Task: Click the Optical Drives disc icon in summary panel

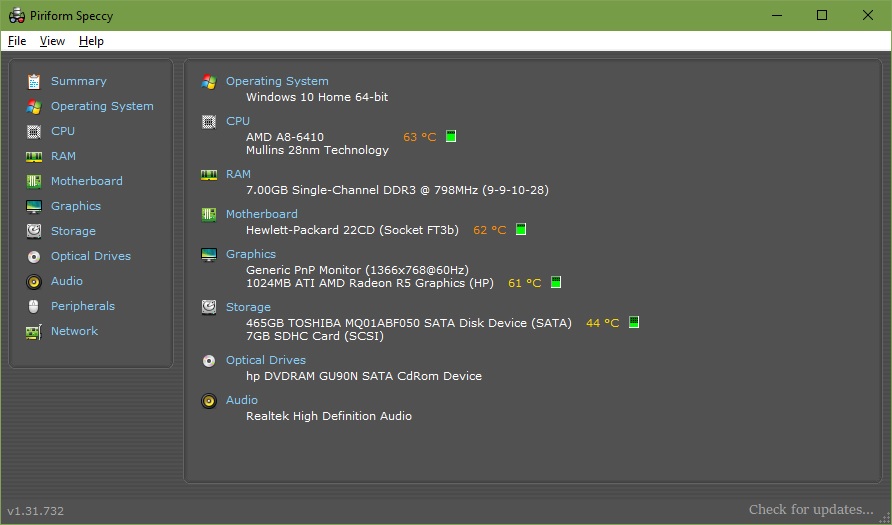Action: [x=209, y=361]
